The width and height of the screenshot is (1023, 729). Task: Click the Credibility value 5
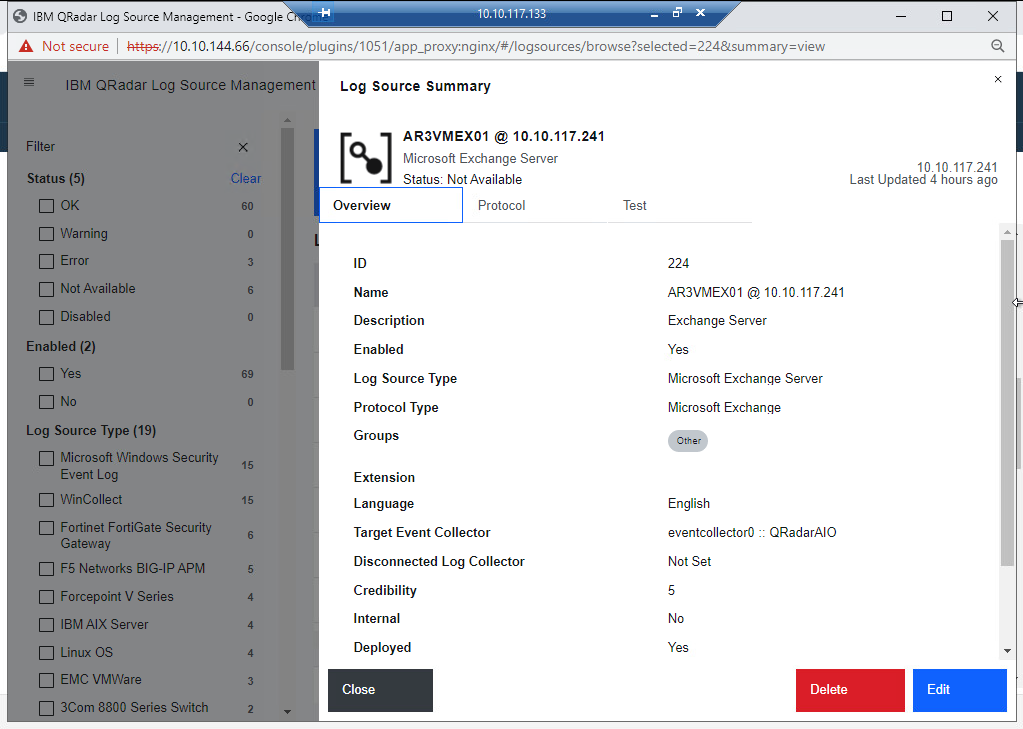pos(671,591)
